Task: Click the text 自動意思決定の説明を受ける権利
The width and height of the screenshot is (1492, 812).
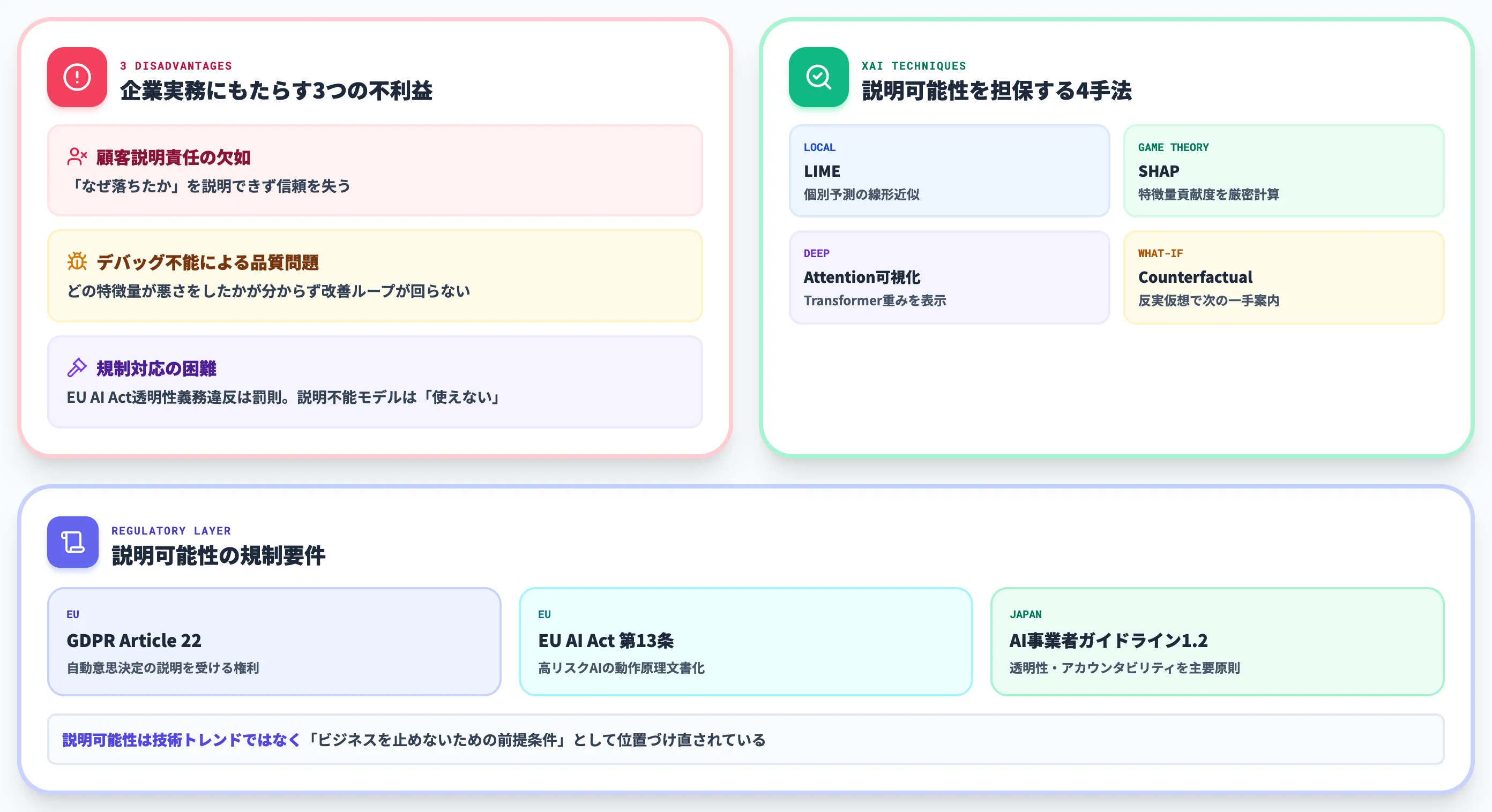Action: point(163,667)
